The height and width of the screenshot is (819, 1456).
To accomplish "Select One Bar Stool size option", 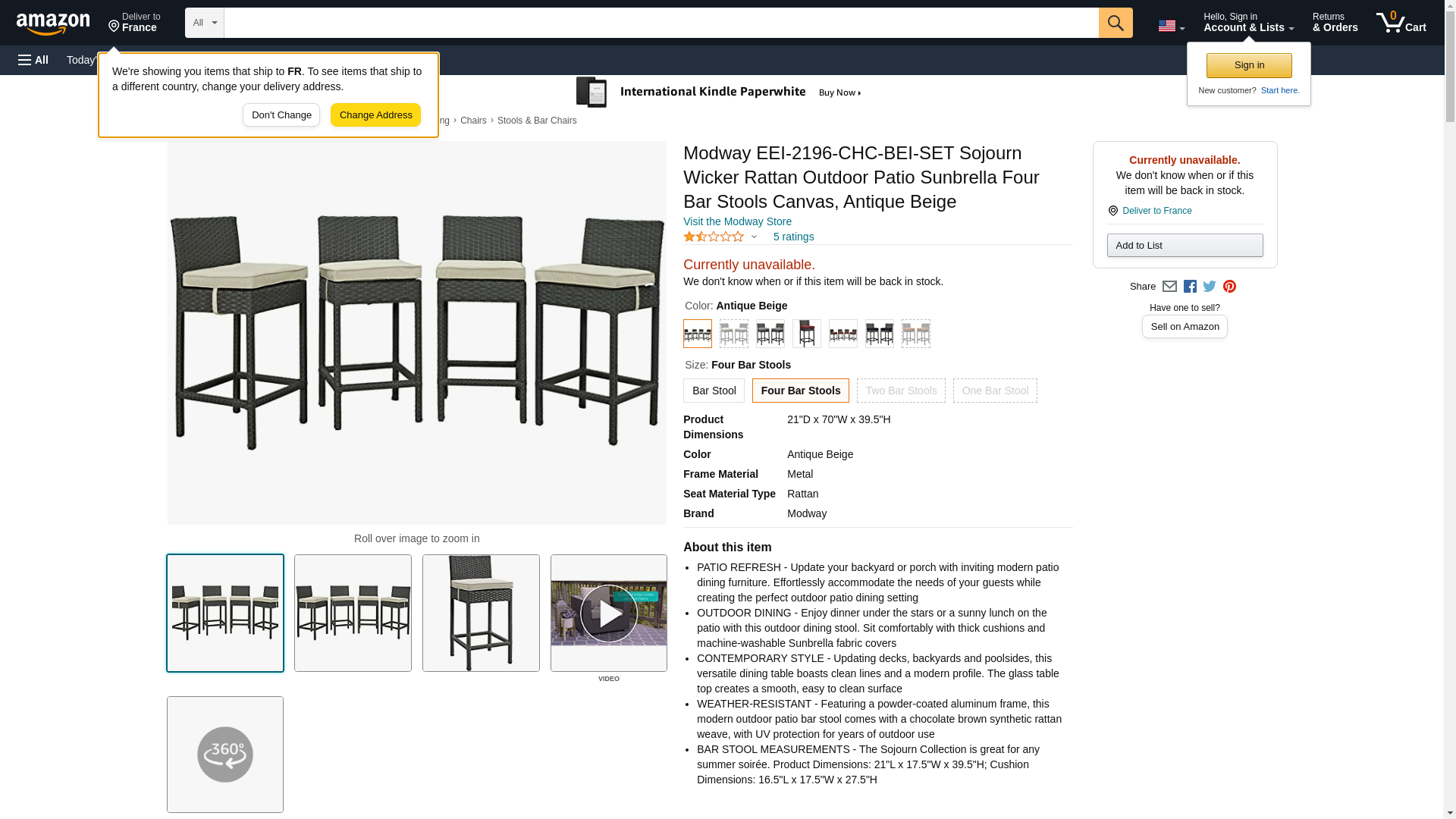I will pyautogui.click(x=995, y=391).
